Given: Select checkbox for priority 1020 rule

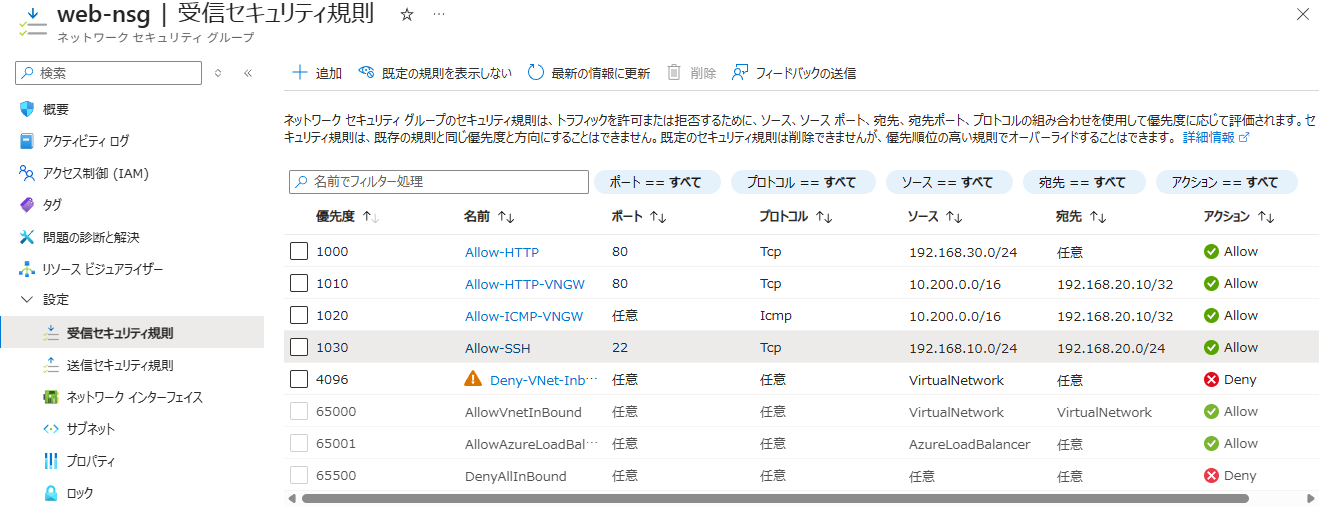Looking at the screenshot, I should coord(299,316).
